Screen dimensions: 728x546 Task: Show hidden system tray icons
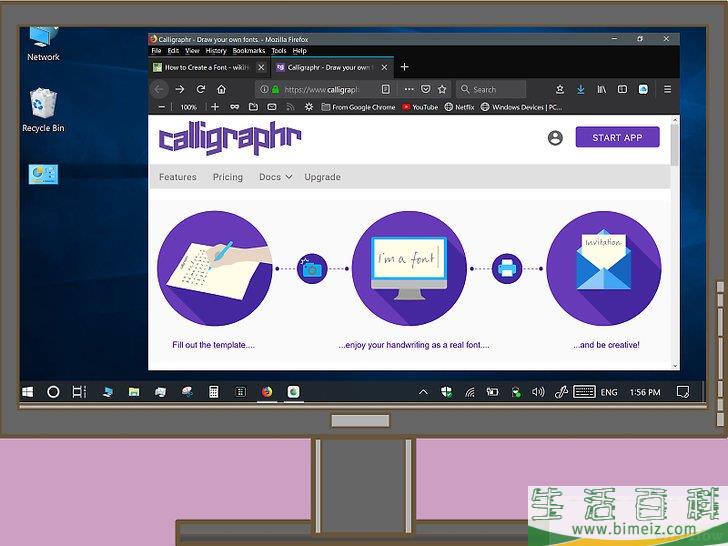(423, 392)
